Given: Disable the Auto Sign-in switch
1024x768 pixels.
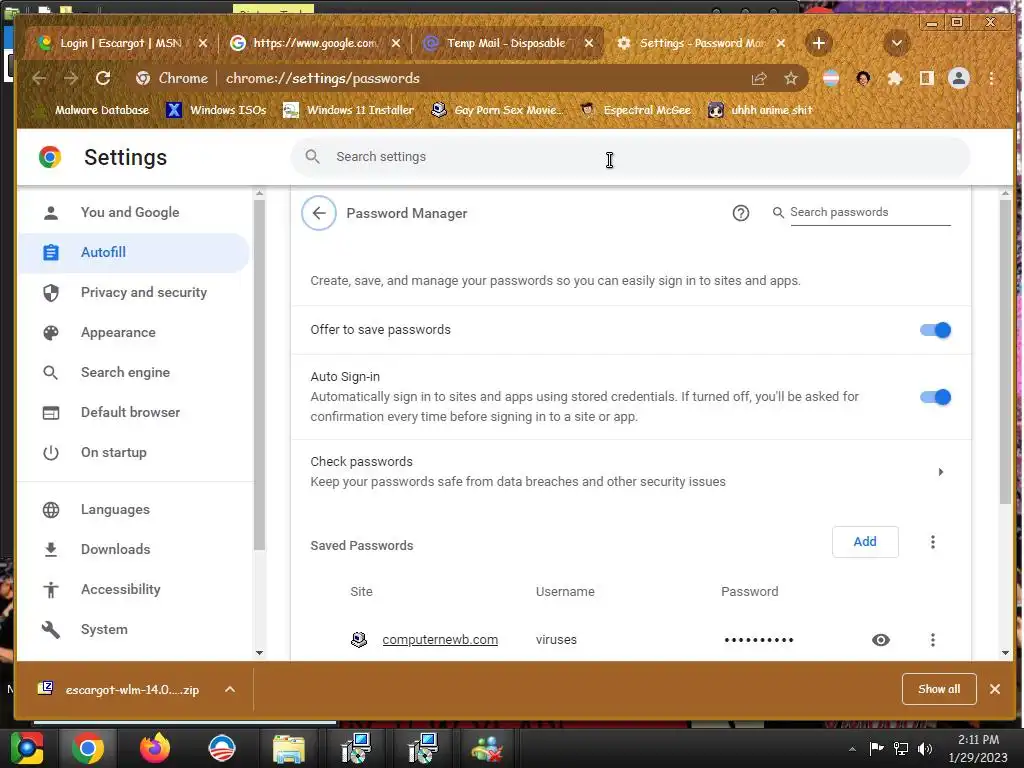Looking at the screenshot, I should coord(935,396).
